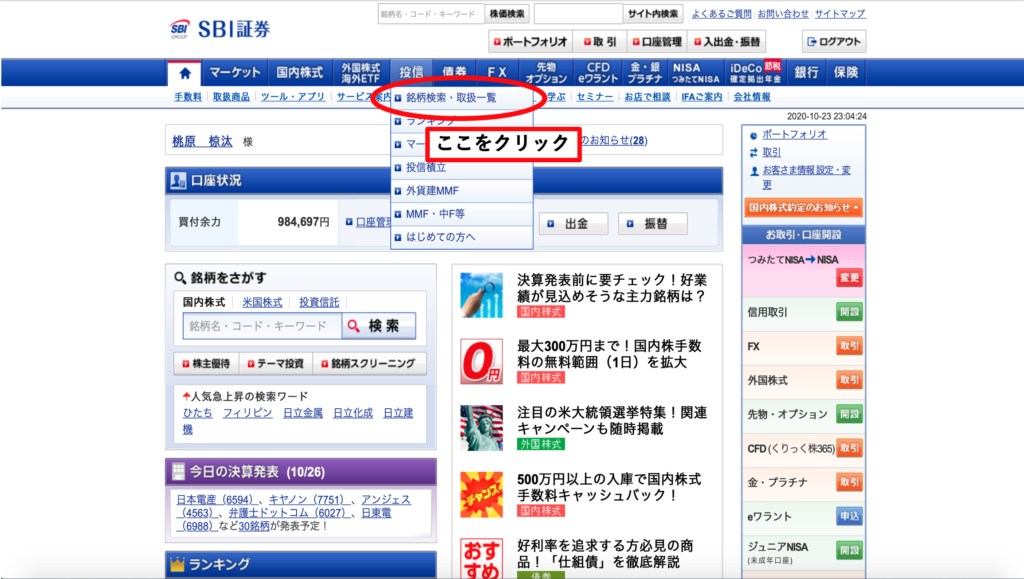Image resolution: width=1024 pixels, height=579 pixels.
Task: Open the 投信 tab
Action: tap(411, 72)
